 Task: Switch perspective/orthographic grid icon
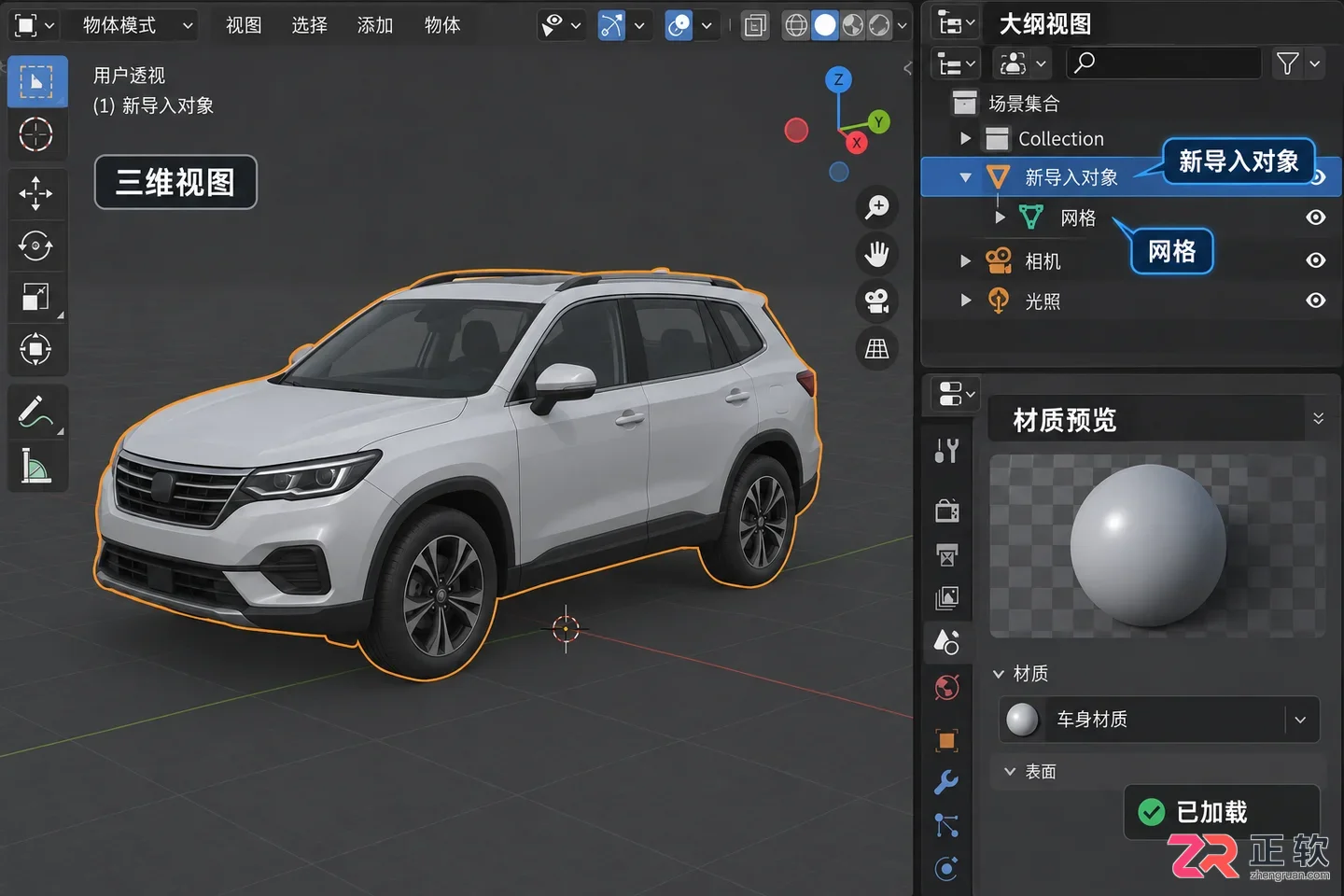tap(876, 349)
